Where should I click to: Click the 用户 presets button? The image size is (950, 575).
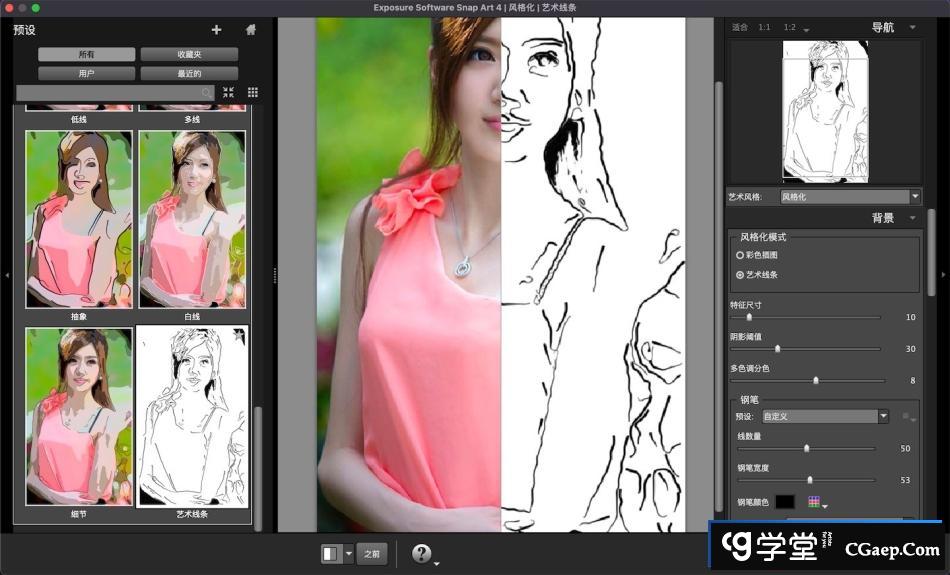pos(86,73)
